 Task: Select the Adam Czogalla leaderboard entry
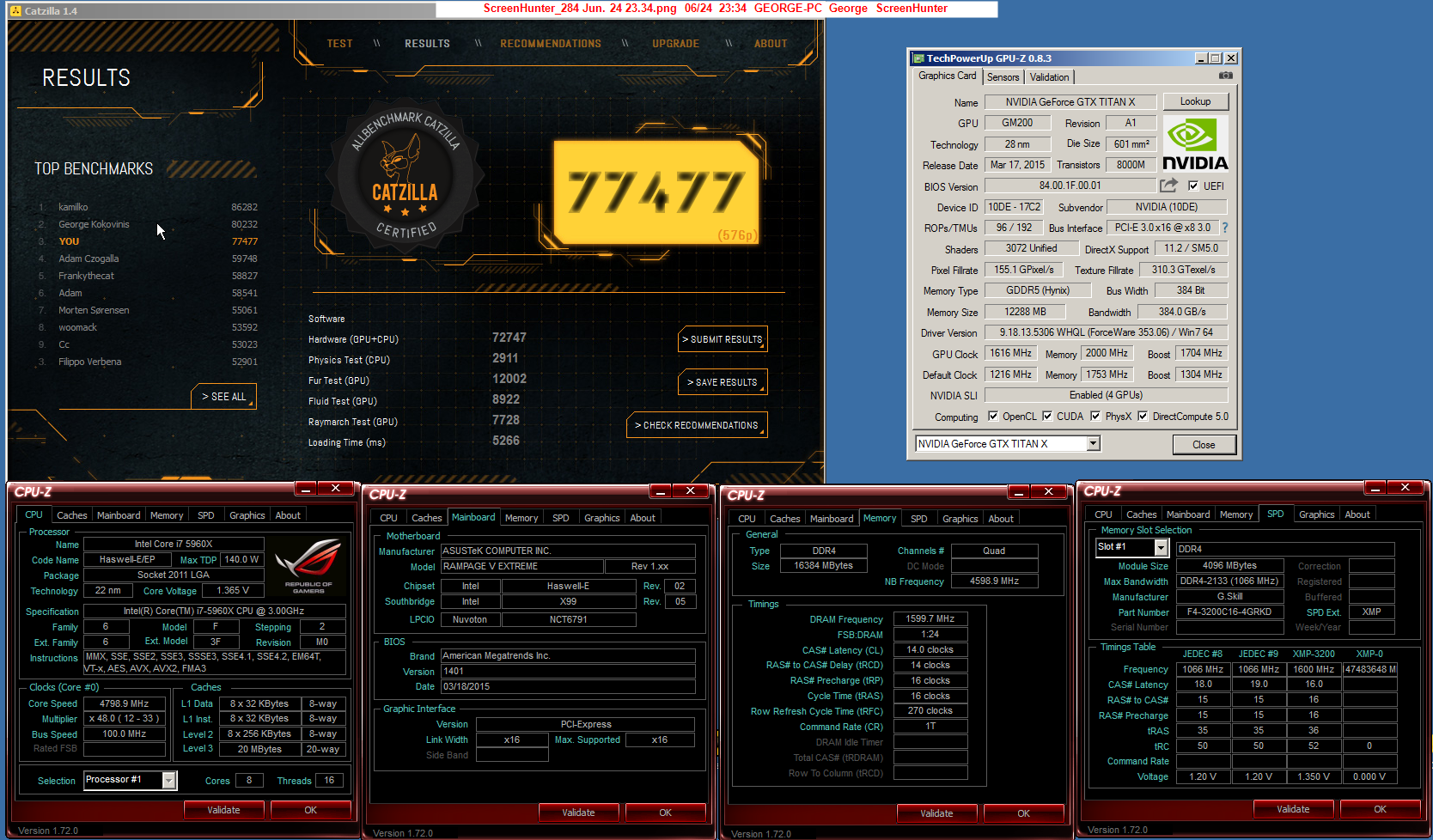148,259
